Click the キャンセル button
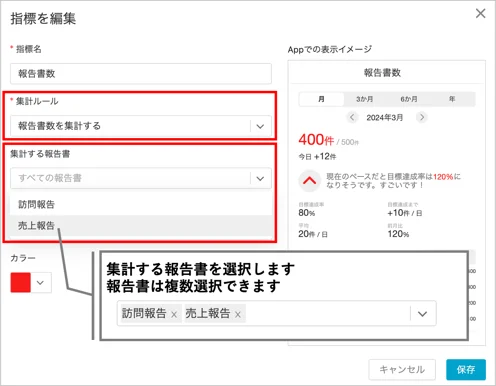Viewport: 496px width, 386px height. click(402, 370)
